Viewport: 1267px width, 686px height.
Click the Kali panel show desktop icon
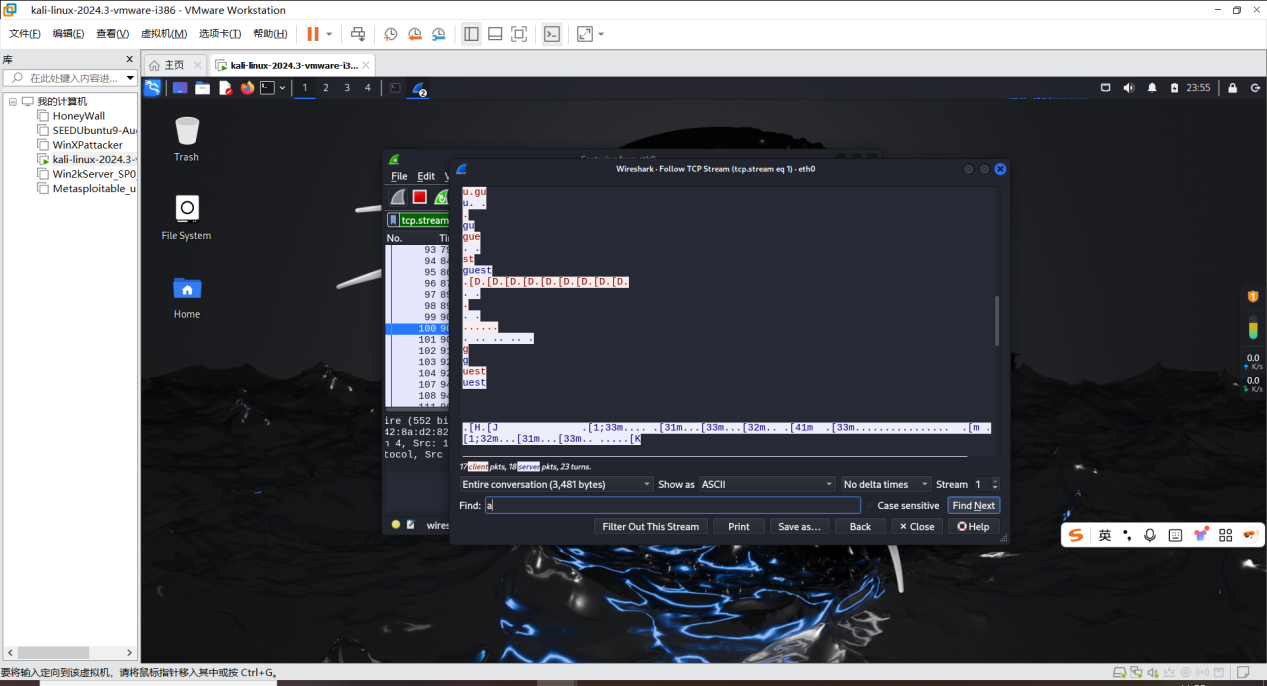pos(180,88)
